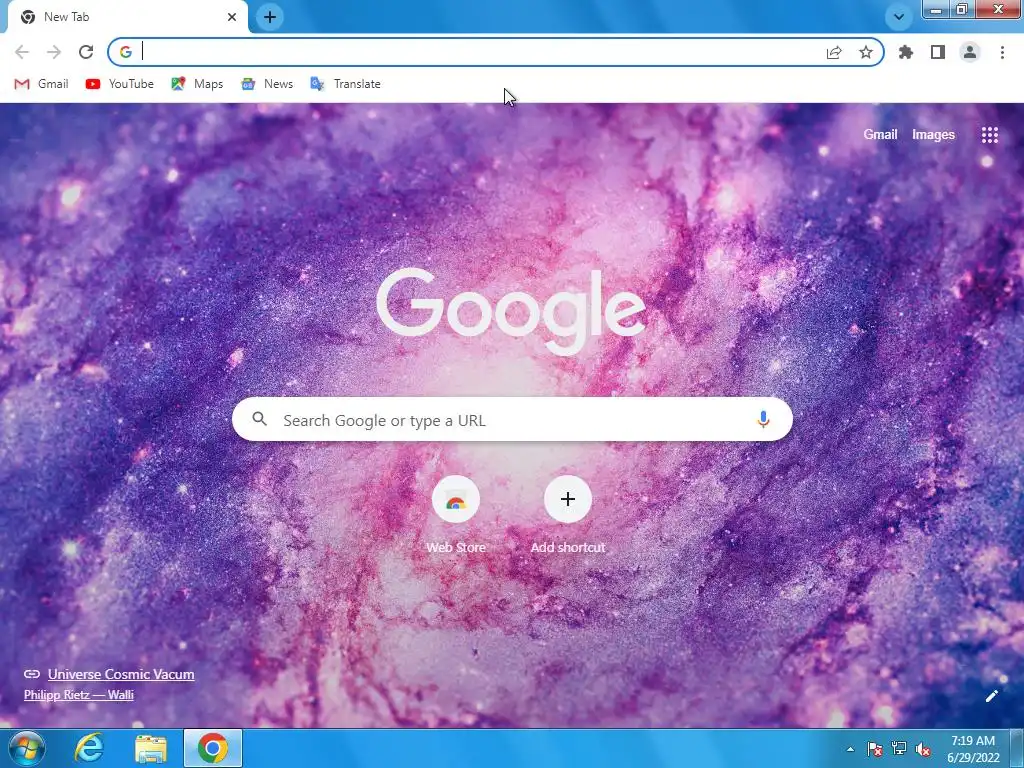The height and width of the screenshot is (768, 1024).
Task: Open the Universe Cosmic Vacum link
Action: 121,674
